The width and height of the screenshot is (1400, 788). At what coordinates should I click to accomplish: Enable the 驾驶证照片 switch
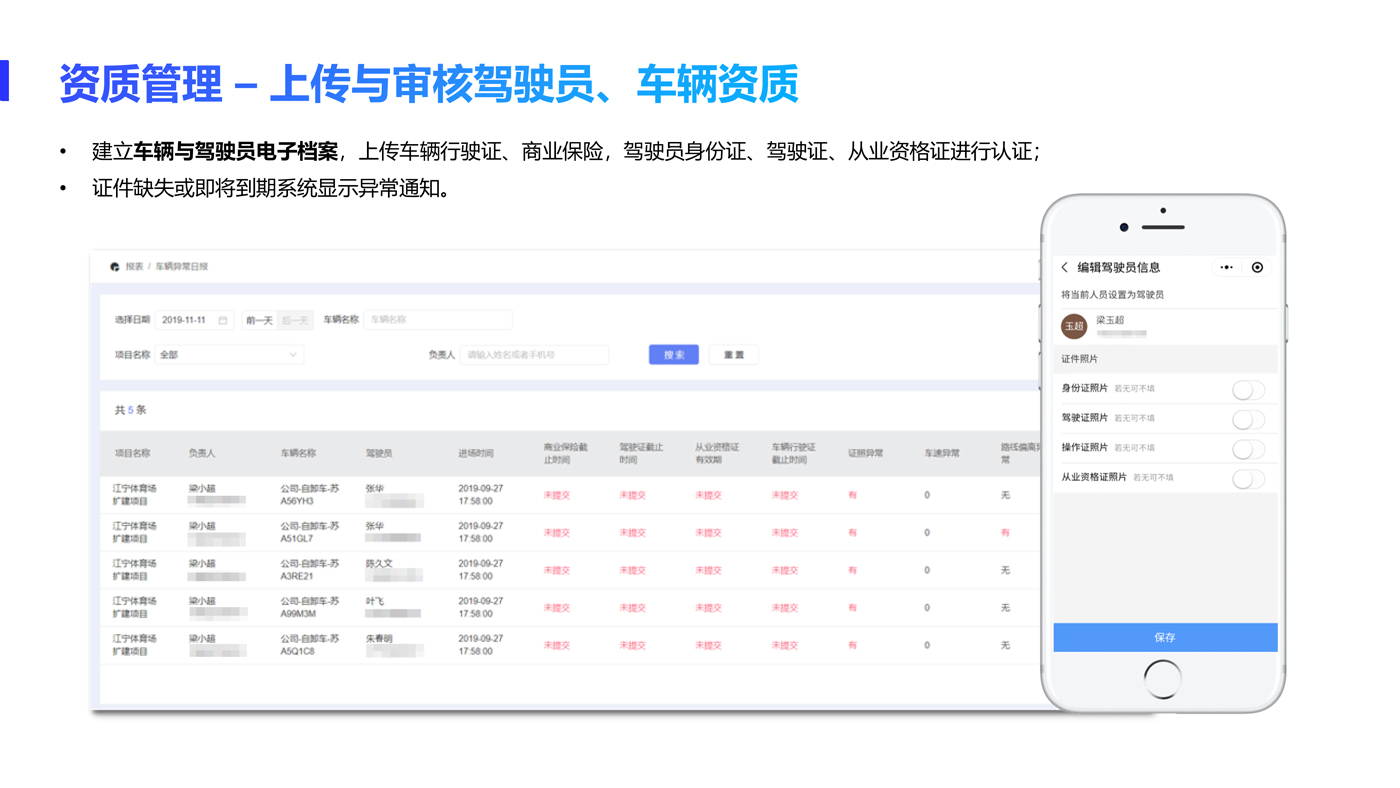pos(1248,420)
